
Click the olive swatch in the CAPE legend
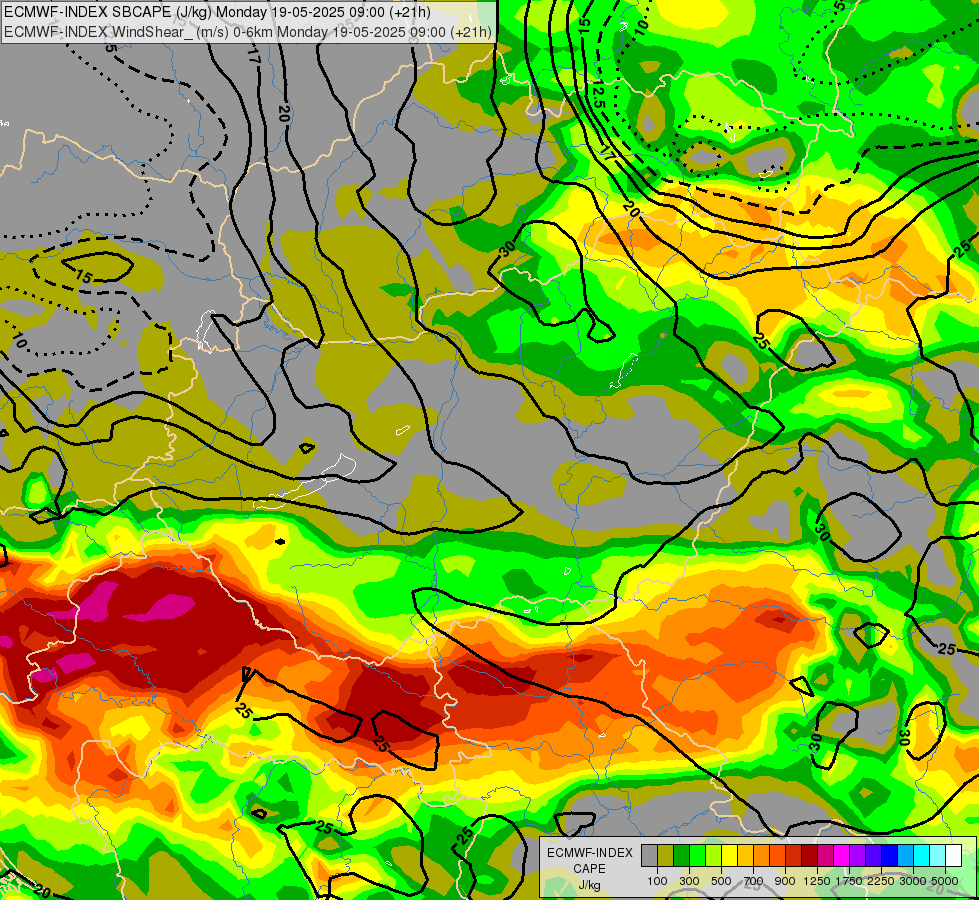click(666, 855)
